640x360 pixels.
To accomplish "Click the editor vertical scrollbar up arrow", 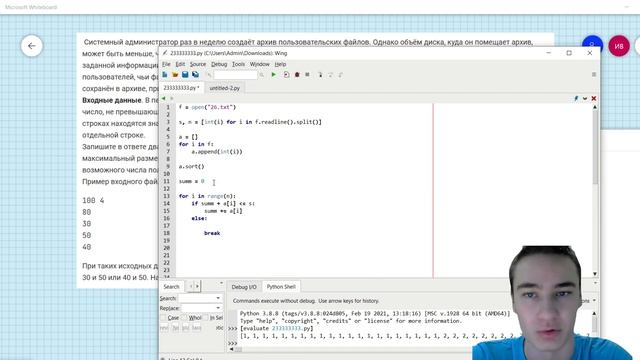I will click(595, 107).
